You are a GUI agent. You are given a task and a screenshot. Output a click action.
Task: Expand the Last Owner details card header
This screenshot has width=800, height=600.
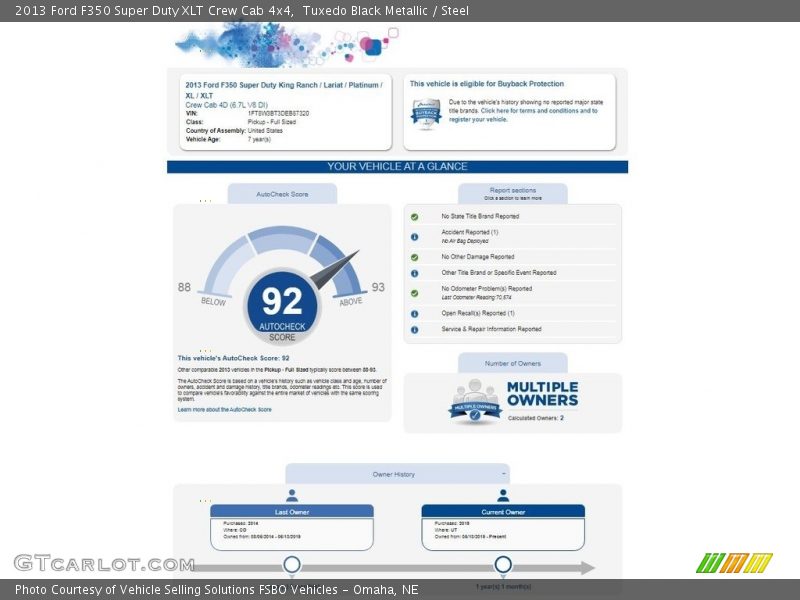[x=292, y=511]
